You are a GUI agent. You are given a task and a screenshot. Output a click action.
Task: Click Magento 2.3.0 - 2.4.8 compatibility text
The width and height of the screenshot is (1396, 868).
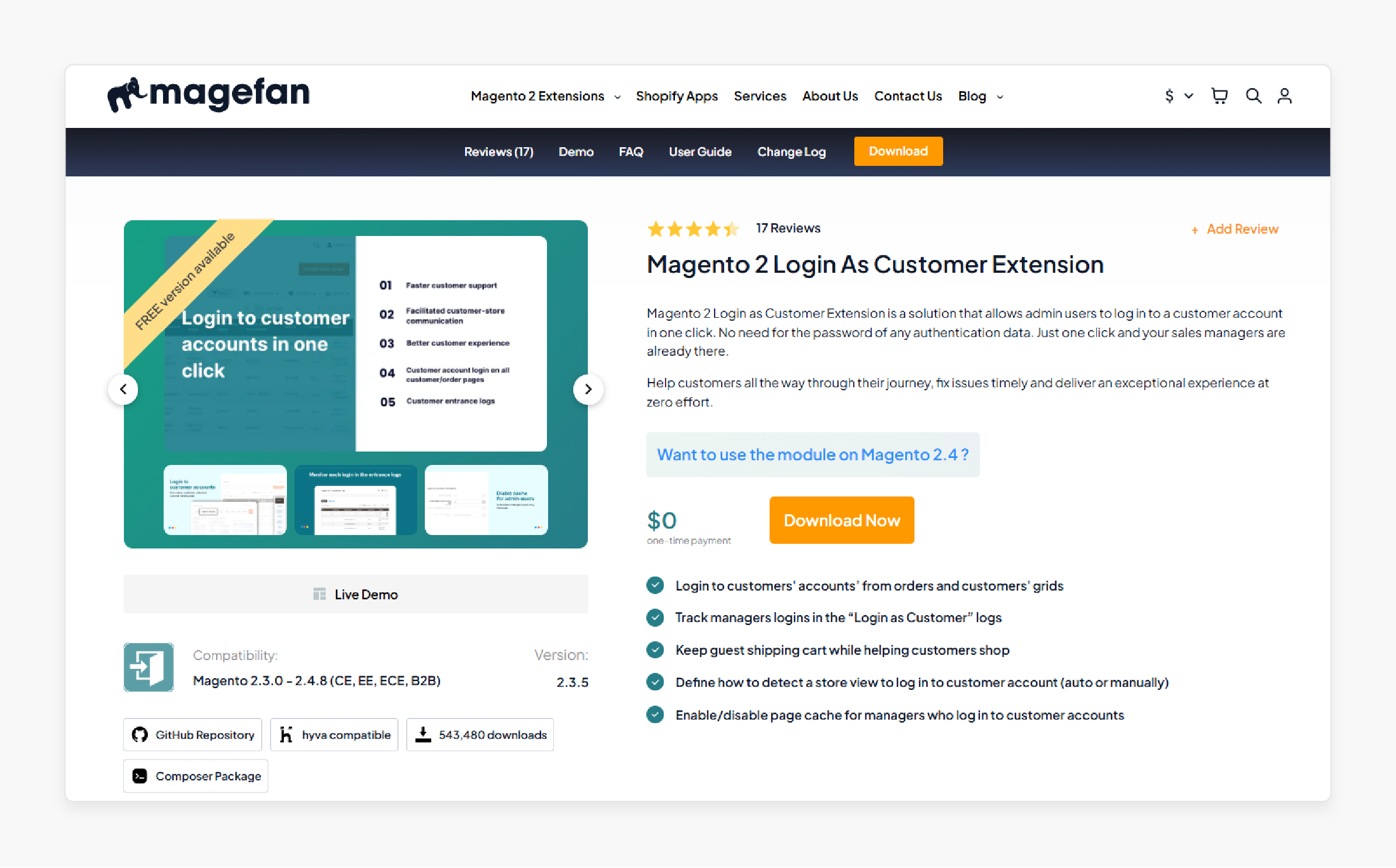tap(317, 681)
